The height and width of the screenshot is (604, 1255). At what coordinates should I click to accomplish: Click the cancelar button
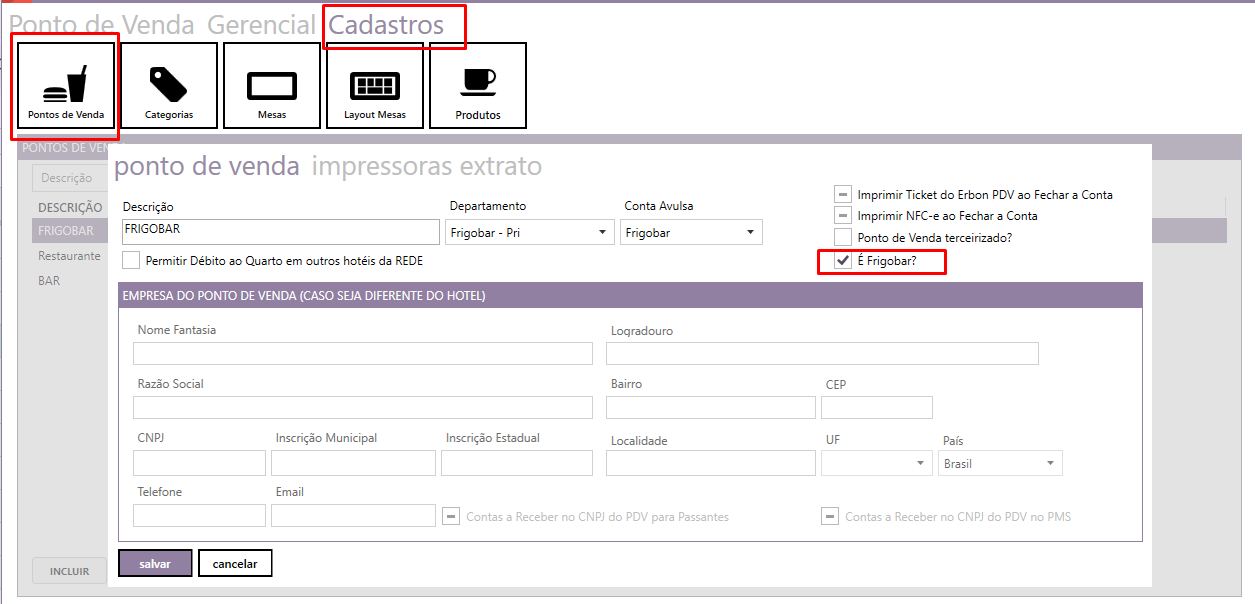click(235, 564)
